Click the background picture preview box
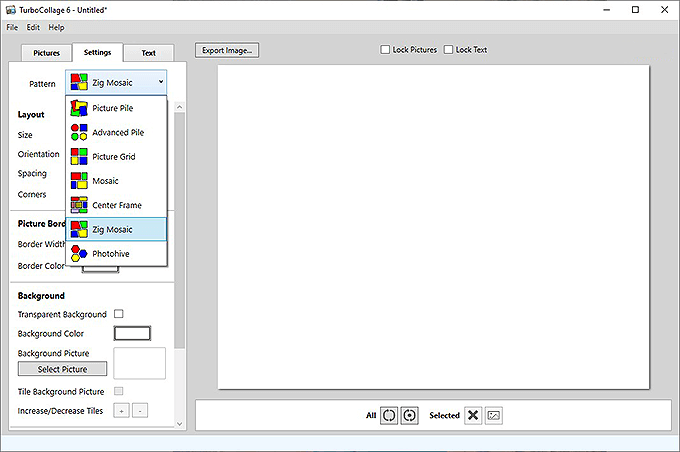 click(x=140, y=363)
